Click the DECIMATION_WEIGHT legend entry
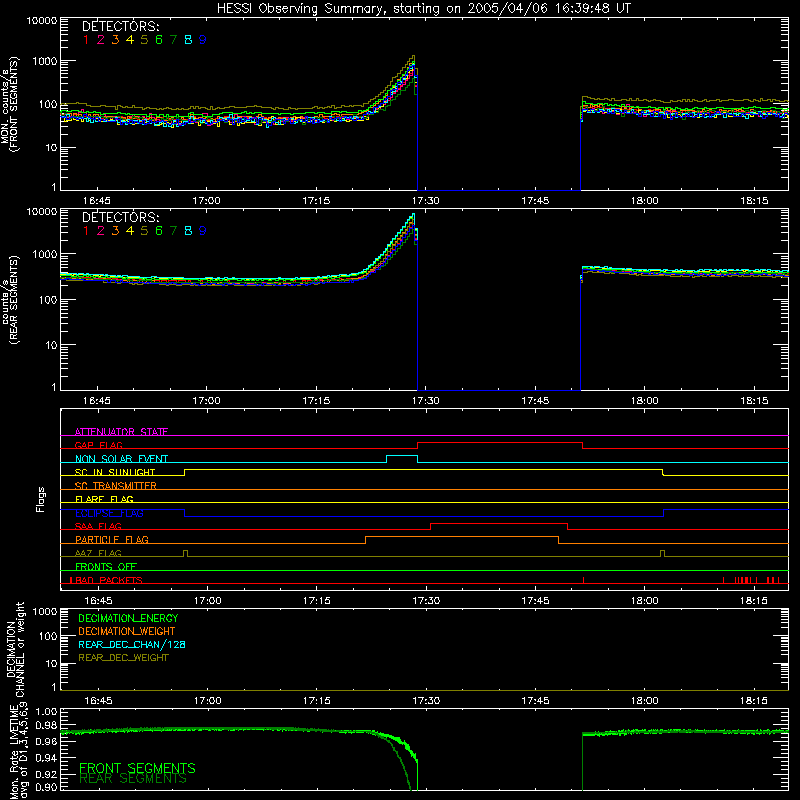This screenshot has height=800, width=800. pyautogui.click(x=127, y=631)
